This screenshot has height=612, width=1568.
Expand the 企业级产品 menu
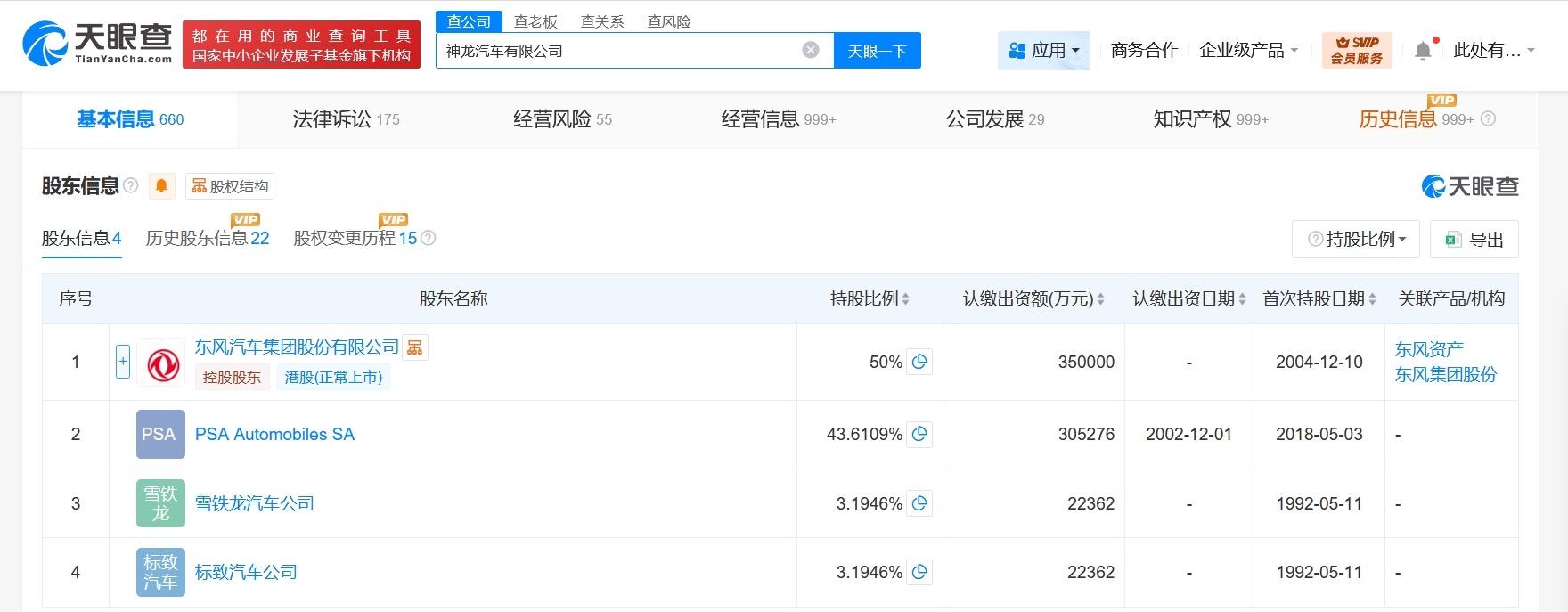1248,51
